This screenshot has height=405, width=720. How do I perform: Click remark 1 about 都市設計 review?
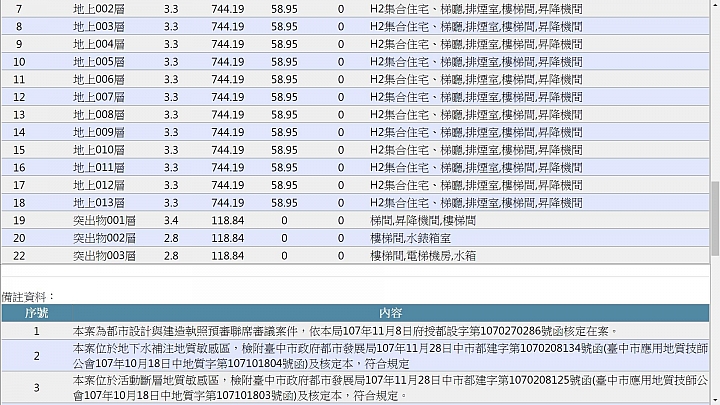[345, 331]
